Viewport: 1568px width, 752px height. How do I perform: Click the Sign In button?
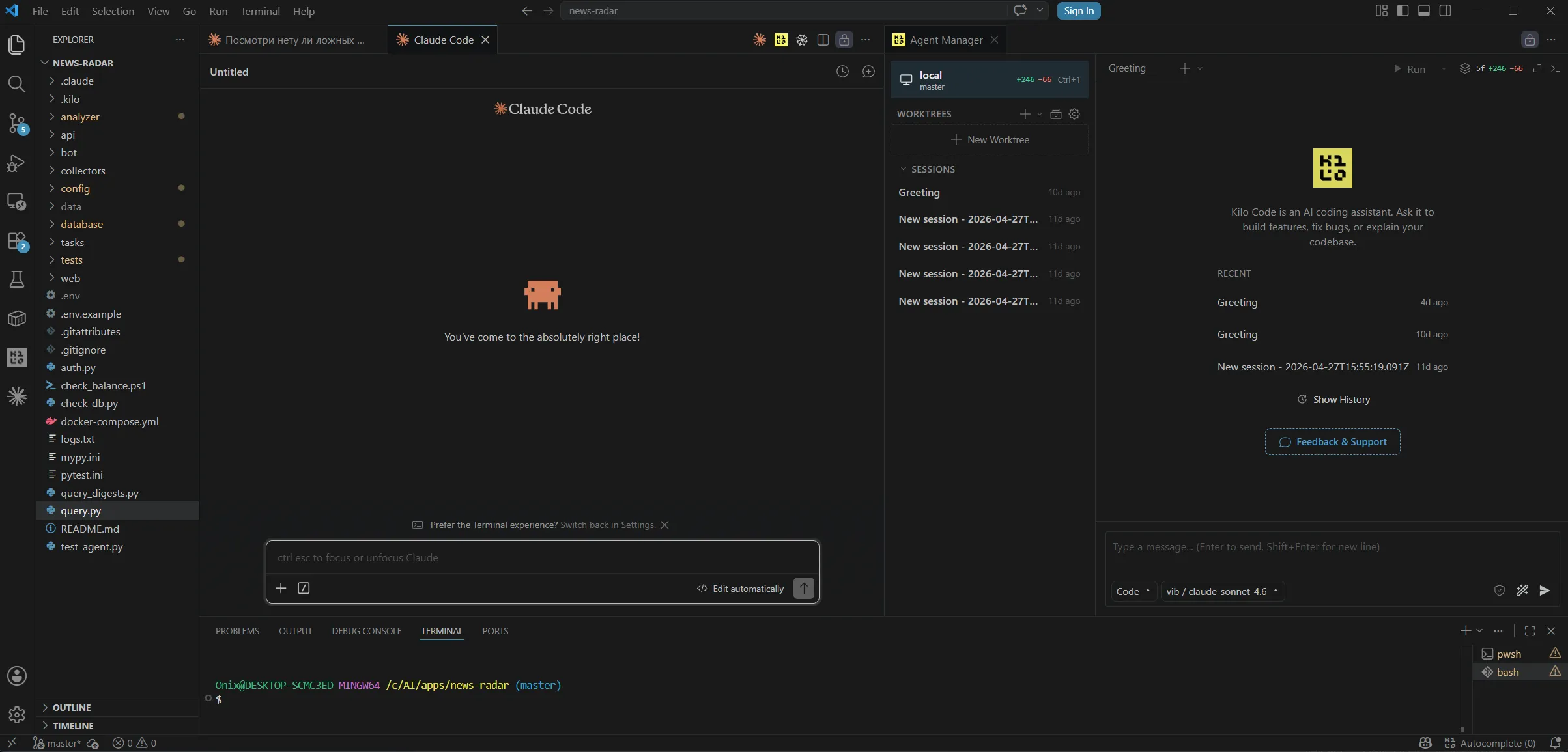(x=1079, y=10)
